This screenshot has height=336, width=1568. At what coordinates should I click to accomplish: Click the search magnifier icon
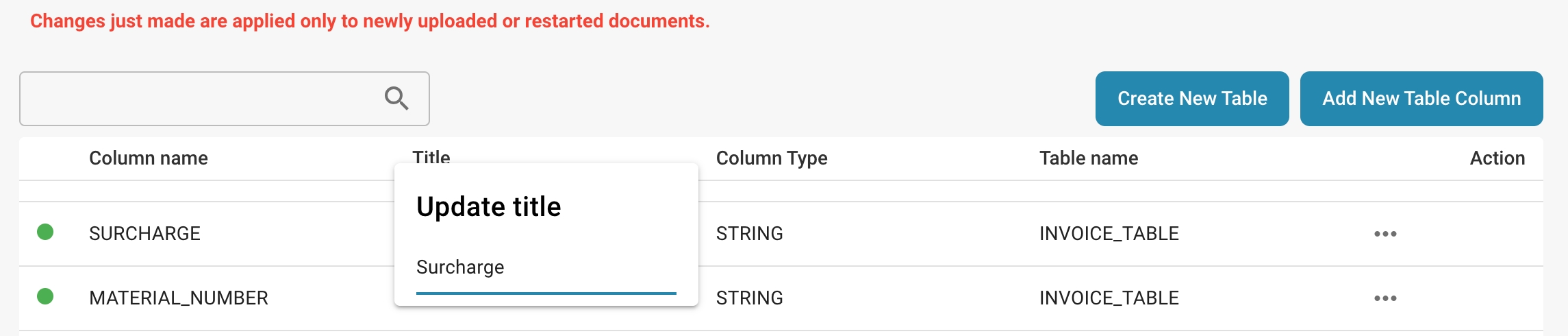pos(396,99)
